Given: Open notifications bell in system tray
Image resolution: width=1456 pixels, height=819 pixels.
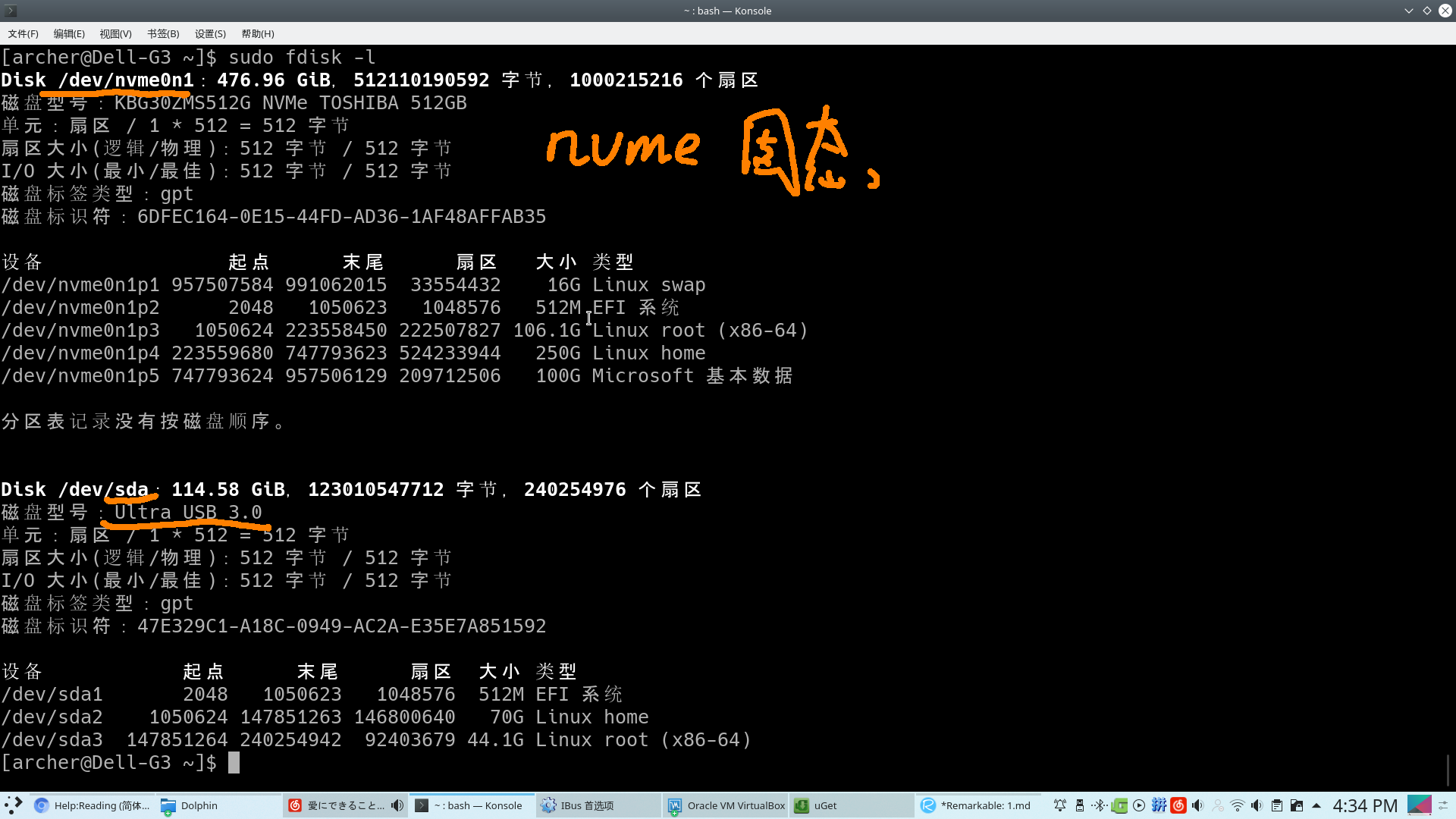Looking at the screenshot, I should [1060, 805].
